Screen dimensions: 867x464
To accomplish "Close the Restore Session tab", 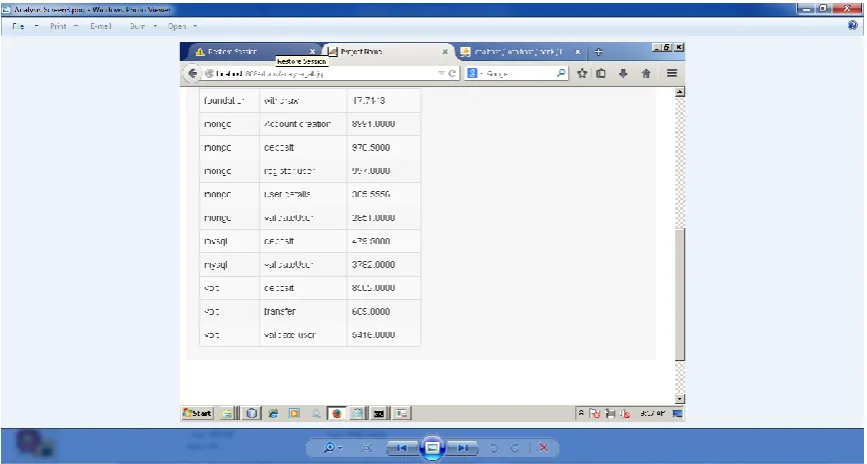I will tap(312, 52).
